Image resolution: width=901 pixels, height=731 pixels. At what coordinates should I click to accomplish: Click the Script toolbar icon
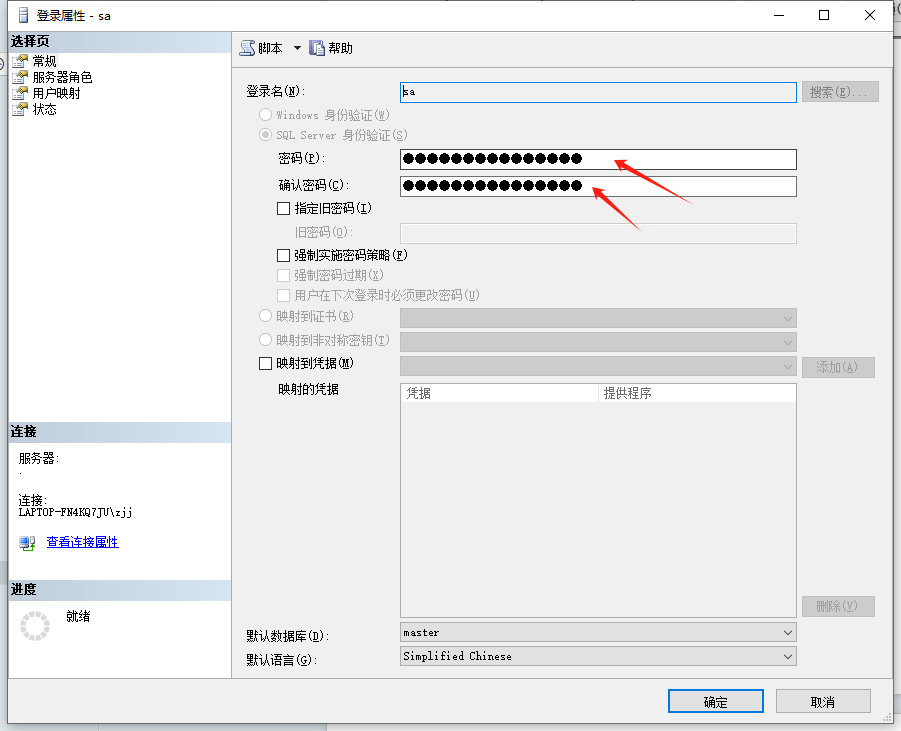coord(247,48)
